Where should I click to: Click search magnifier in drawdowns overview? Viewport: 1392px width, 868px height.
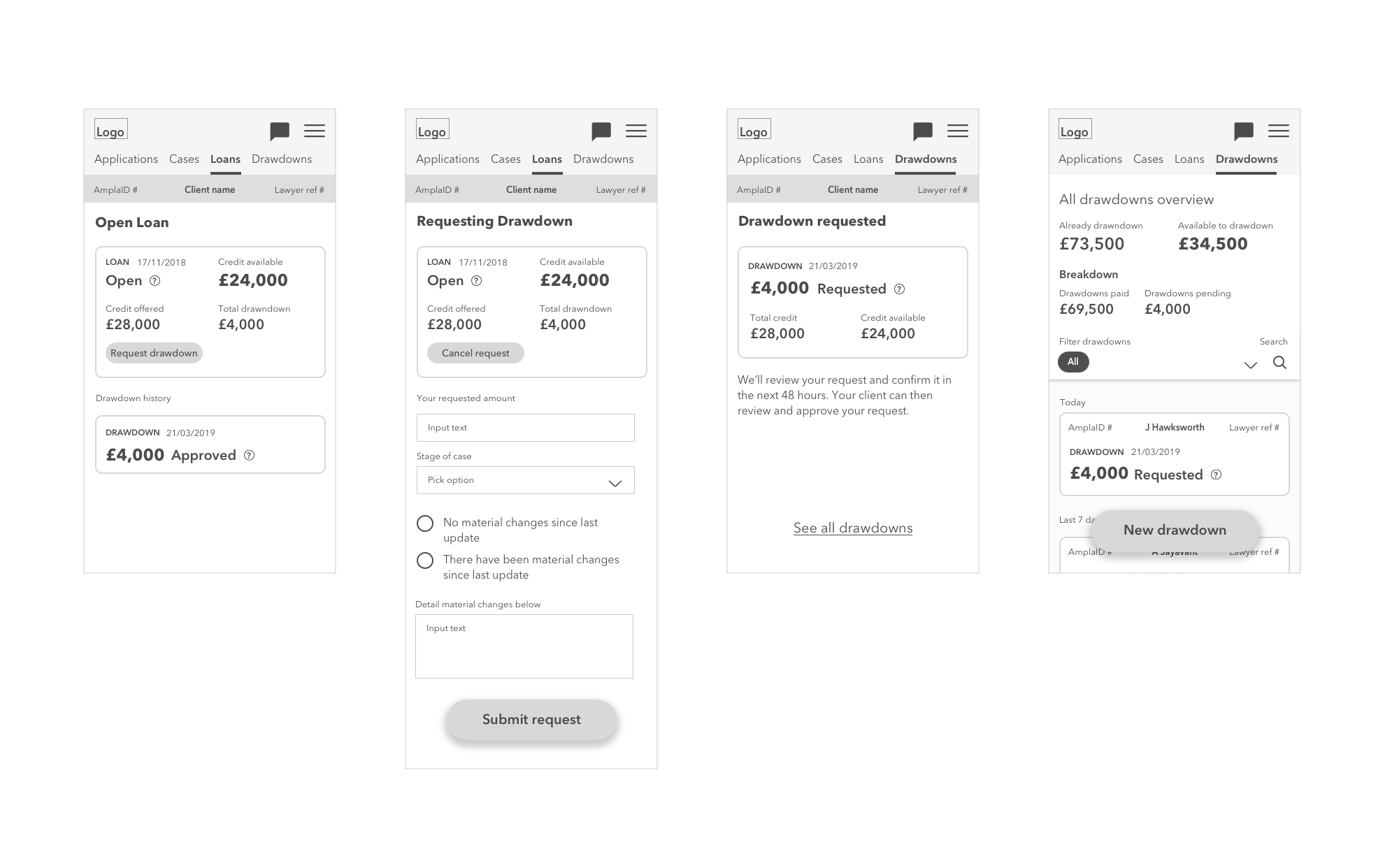pyautogui.click(x=1279, y=363)
